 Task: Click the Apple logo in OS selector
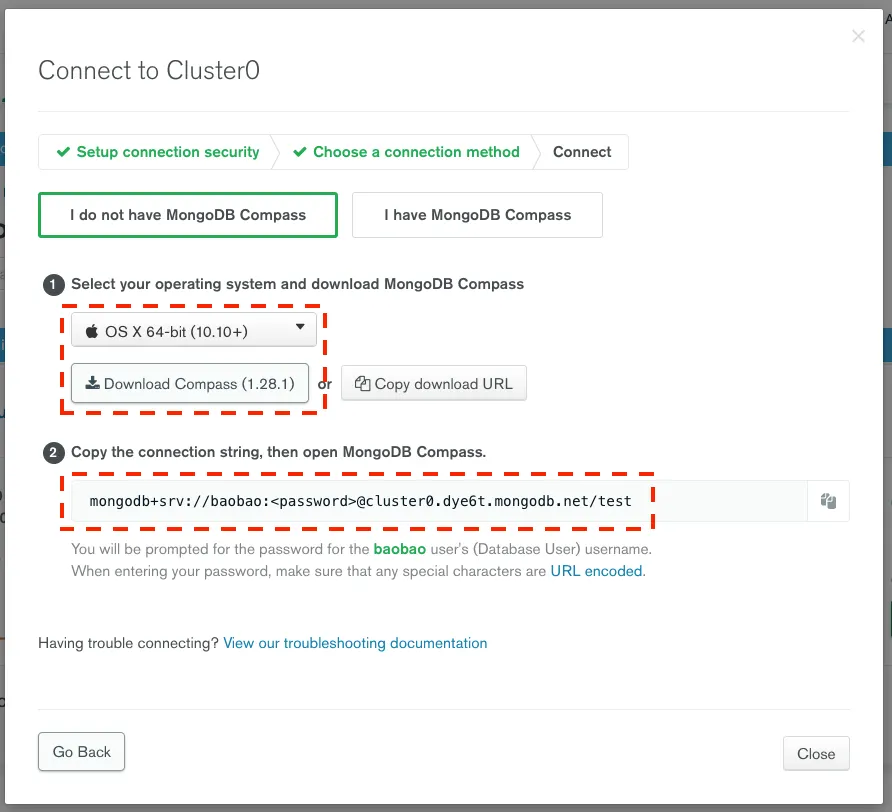click(92, 331)
